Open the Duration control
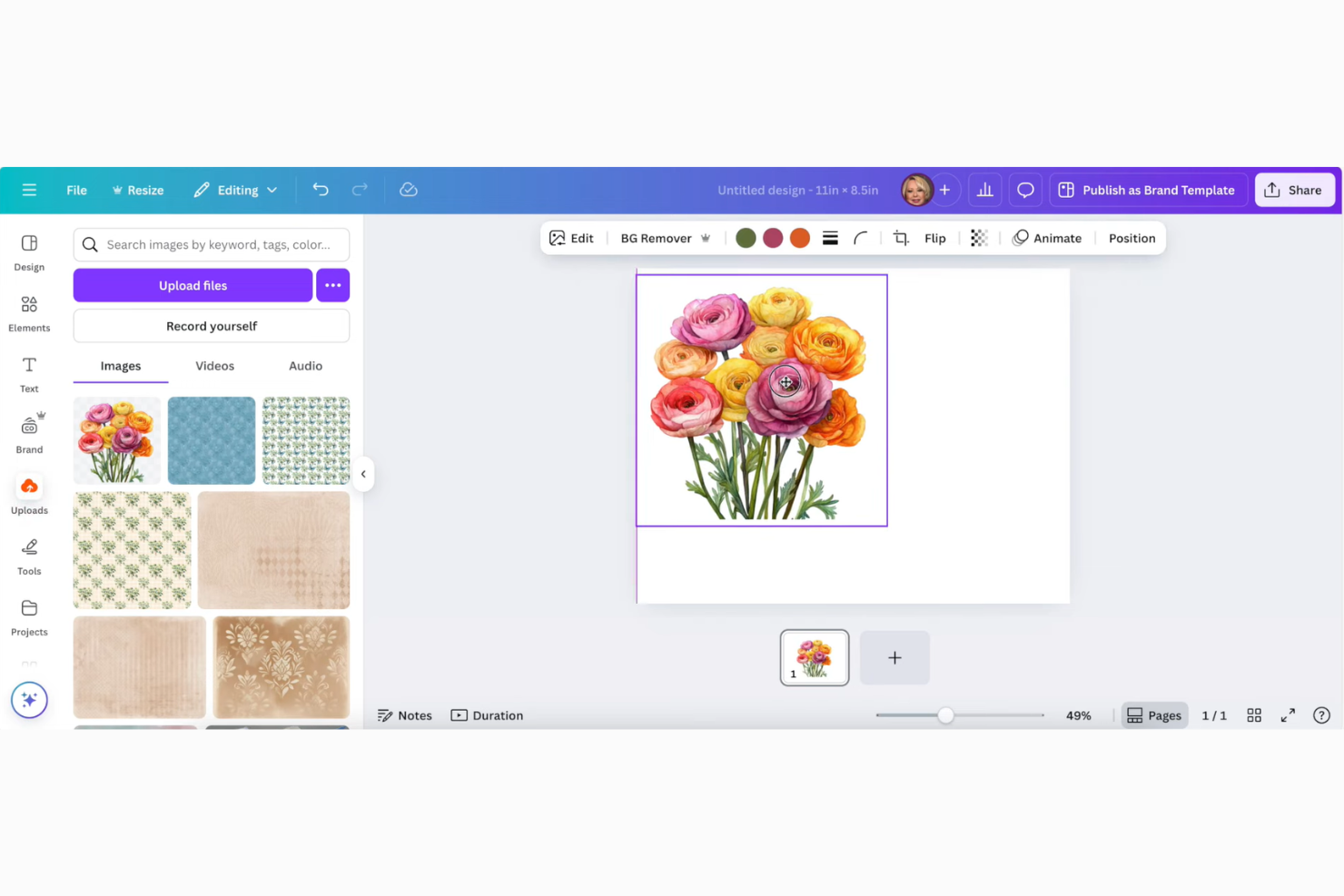Viewport: 1344px width, 896px height. (488, 715)
